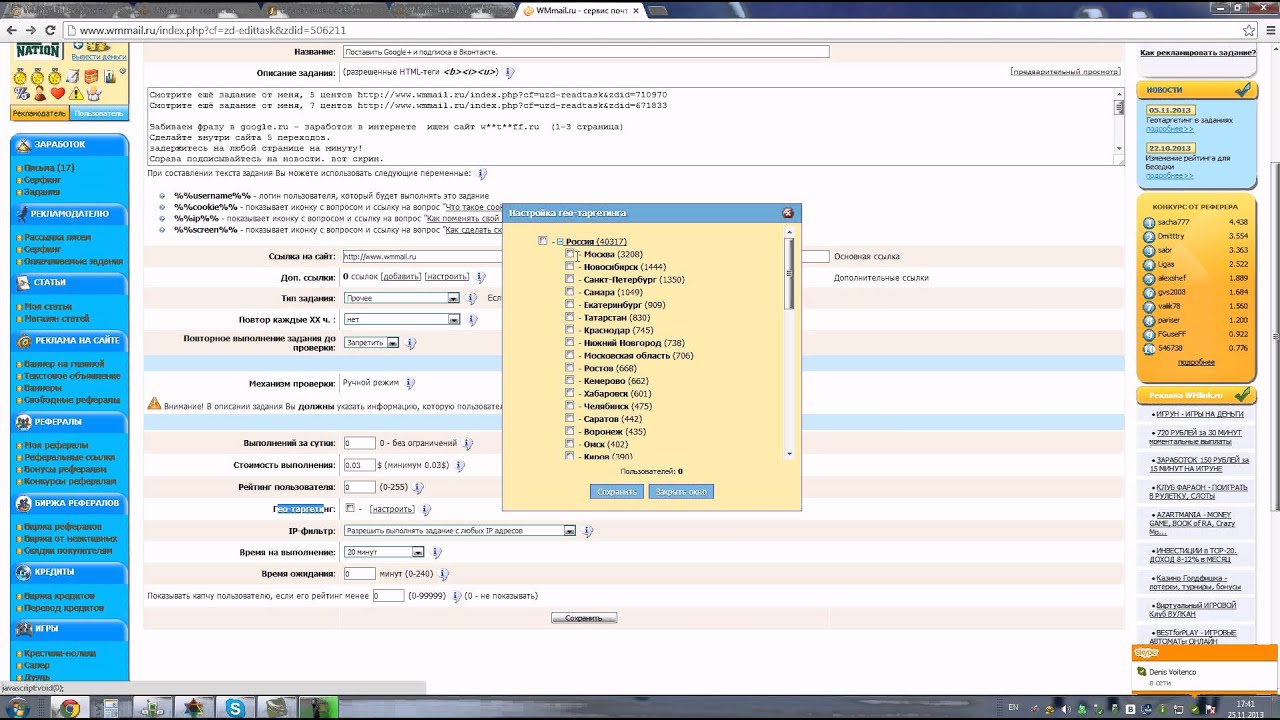Click browser back arrow

click(x=12, y=30)
